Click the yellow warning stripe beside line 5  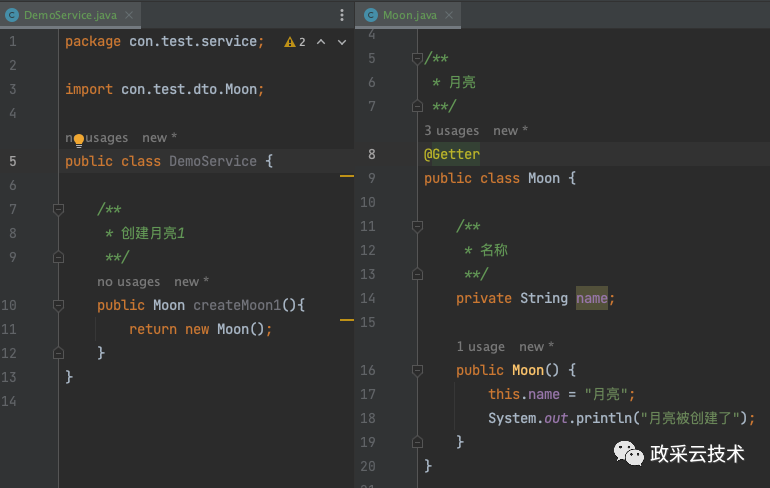[347, 175]
